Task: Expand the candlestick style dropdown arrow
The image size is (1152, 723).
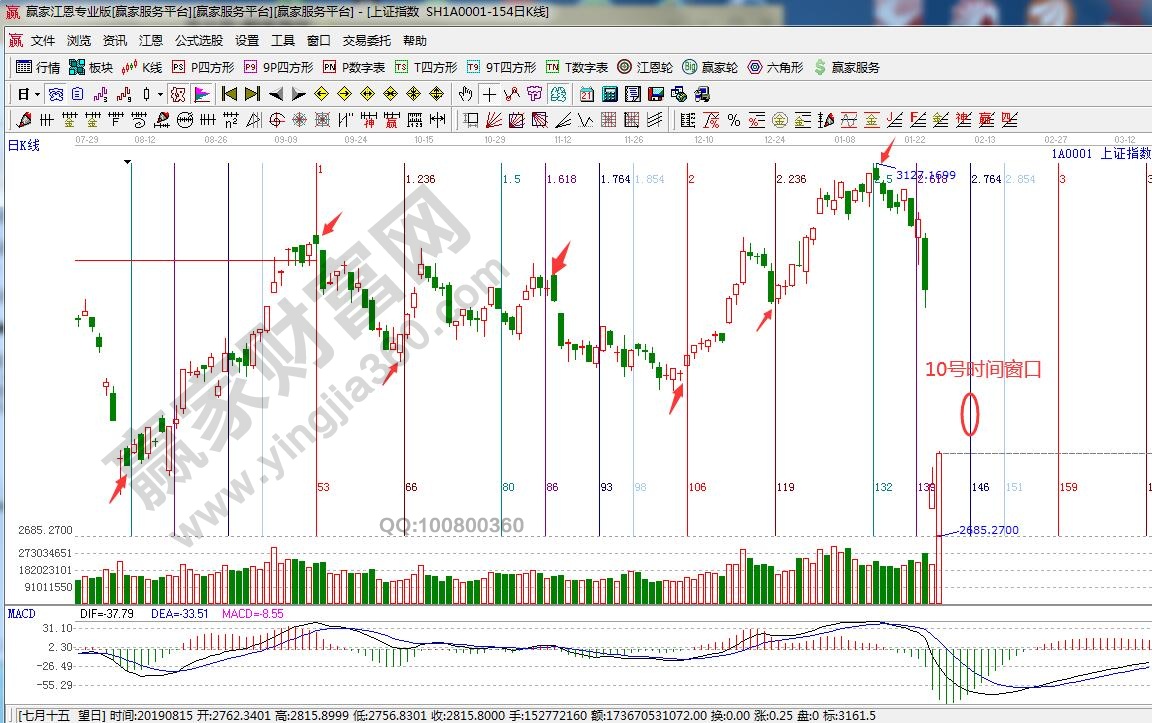Action: point(161,94)
